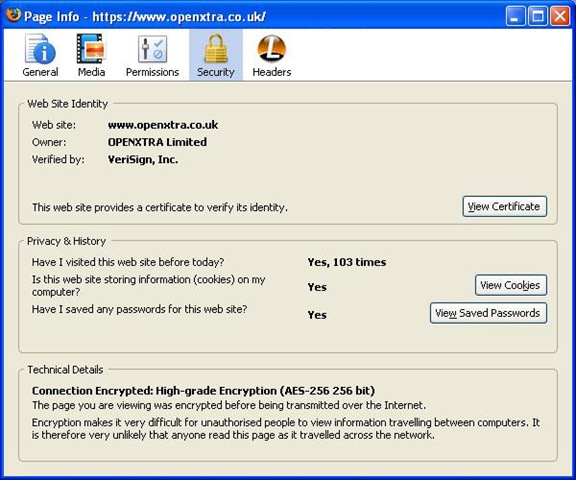Switch to the General tab label
Image resolution: width=576 pixels, height=480 pixels.
pyautogui.click(x=40, y=72)
